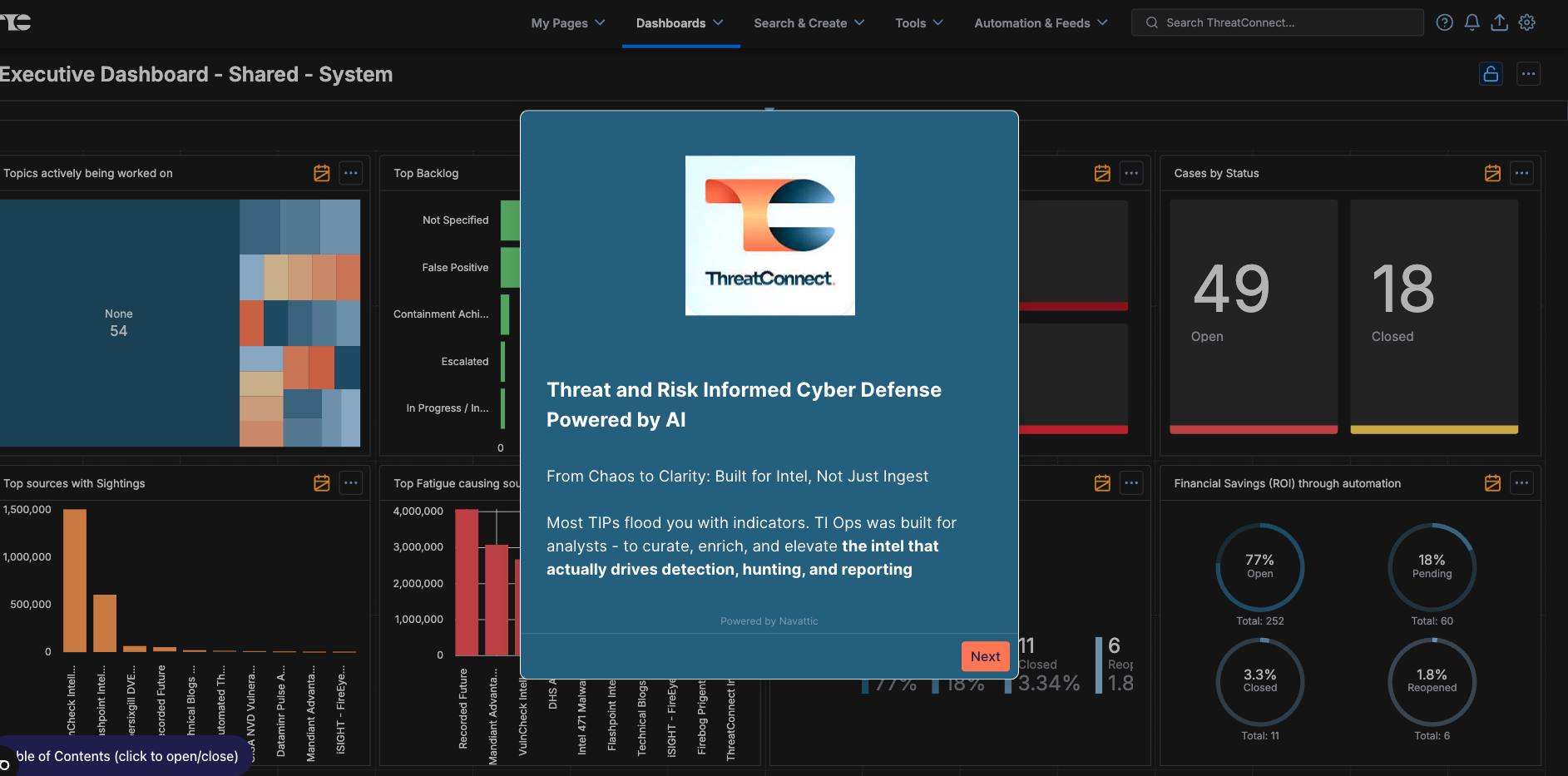
Task: Click the Not Specified backlog label
Action: 456,220
